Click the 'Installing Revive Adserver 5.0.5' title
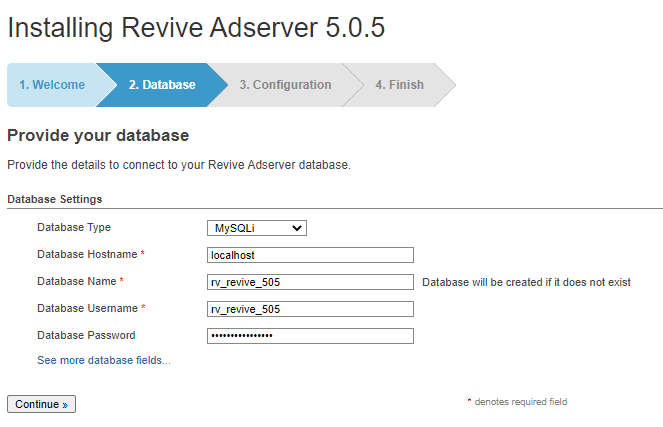The width and height of the screenshot is (663, 427). point(196,28)
